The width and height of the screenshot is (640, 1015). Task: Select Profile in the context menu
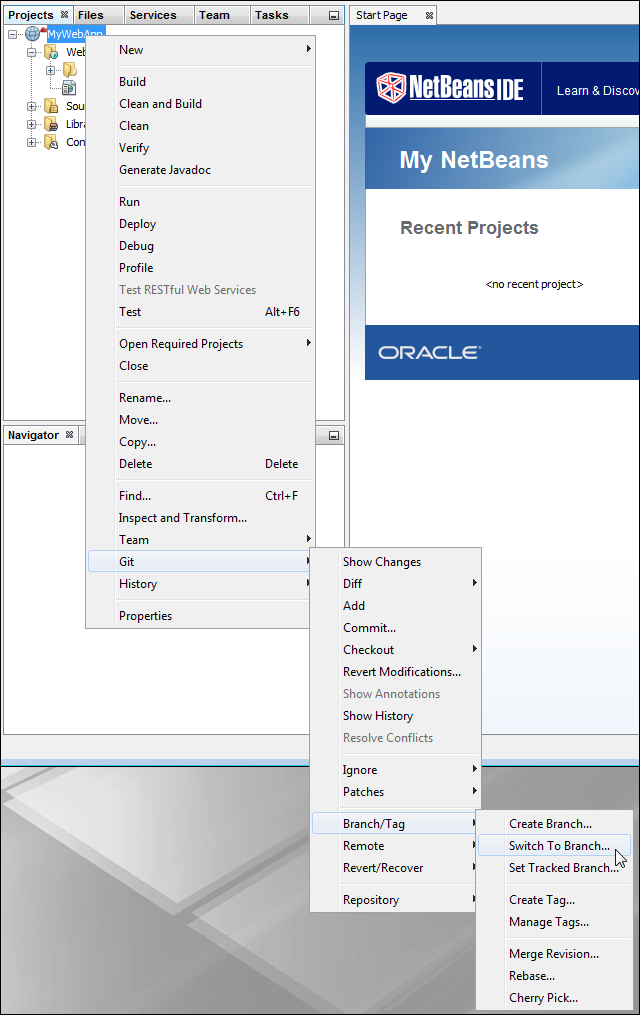click(x=201, y=268)
